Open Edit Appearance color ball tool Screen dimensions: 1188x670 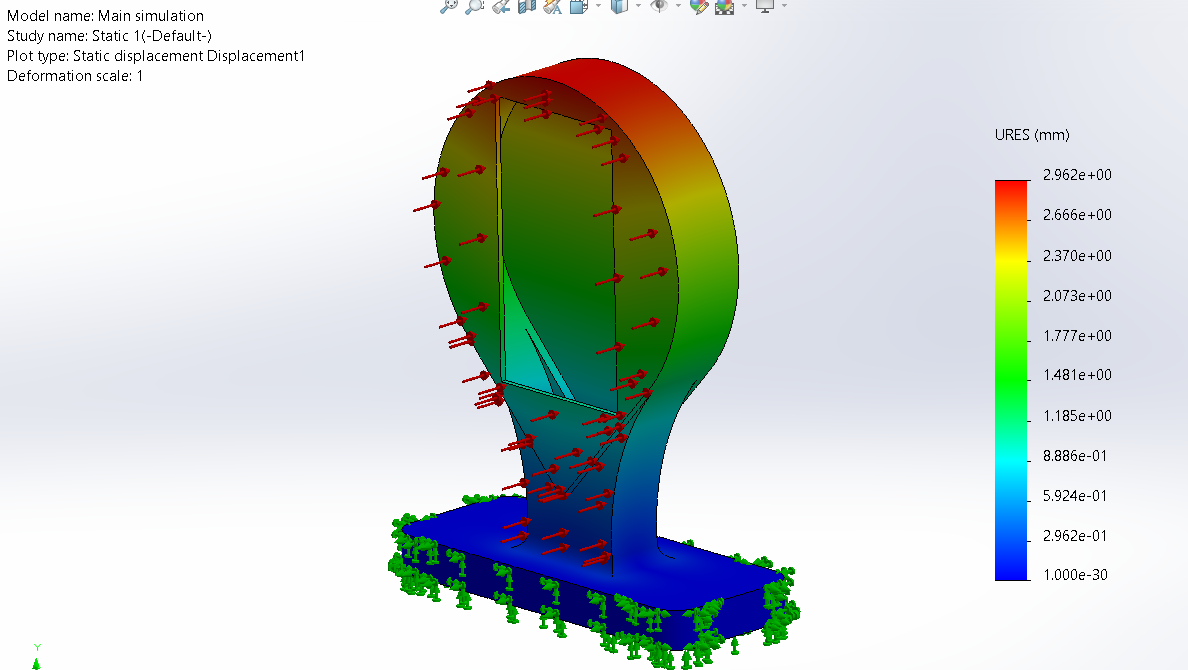pyautogui.click(x=699, y=6)
